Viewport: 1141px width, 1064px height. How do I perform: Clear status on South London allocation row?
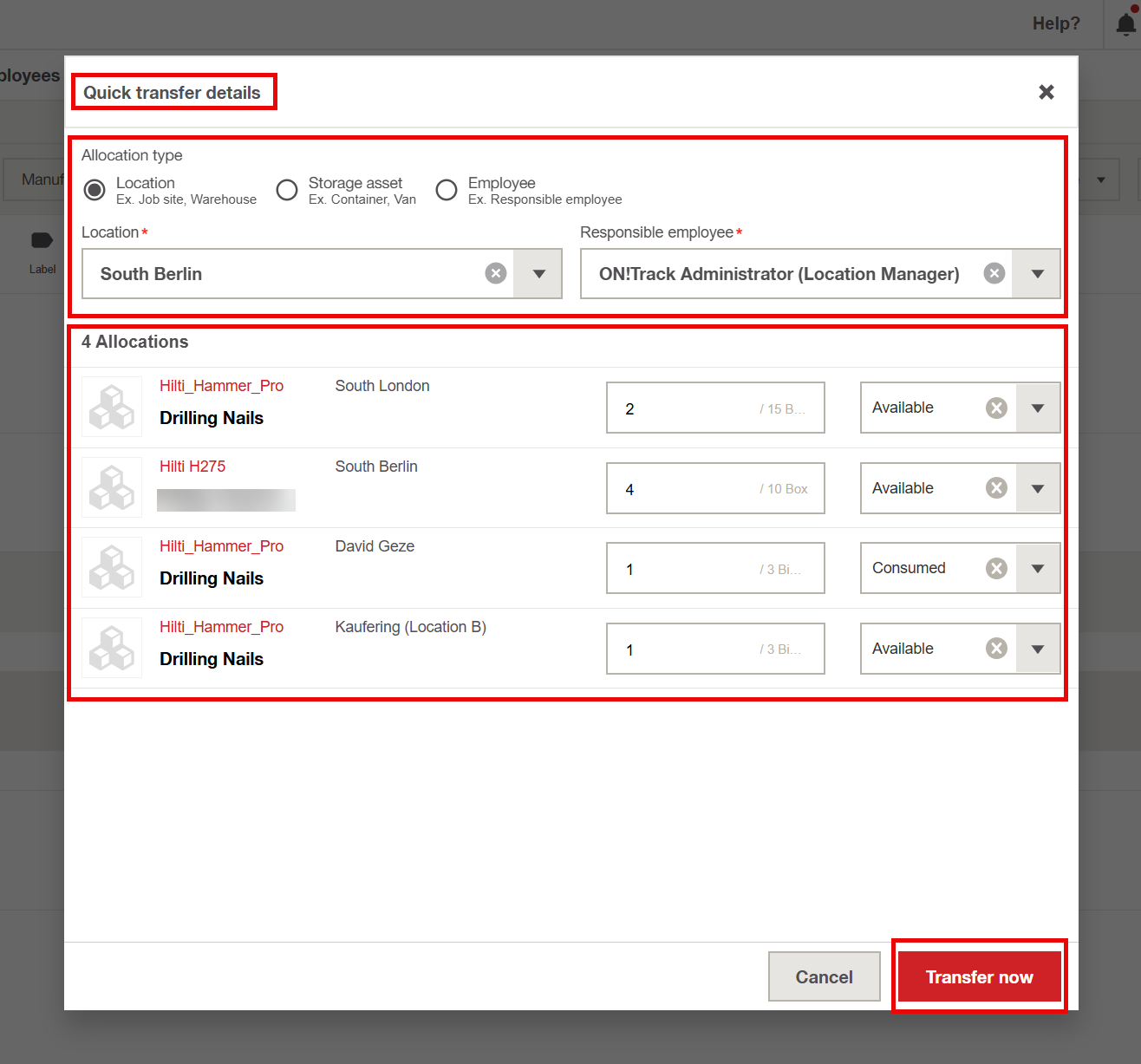coord(997,408)
